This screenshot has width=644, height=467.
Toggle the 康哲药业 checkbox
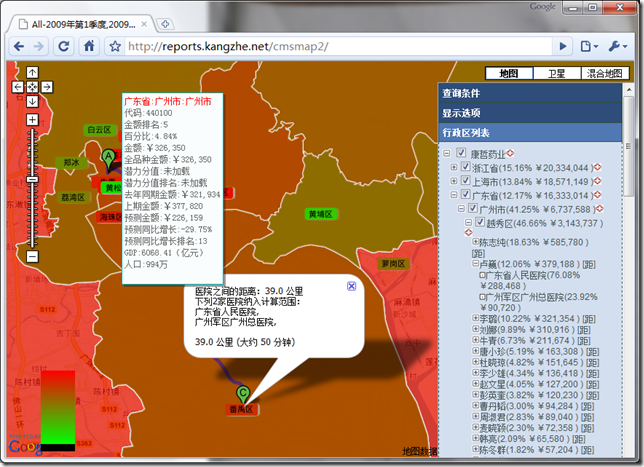[461, 153]
